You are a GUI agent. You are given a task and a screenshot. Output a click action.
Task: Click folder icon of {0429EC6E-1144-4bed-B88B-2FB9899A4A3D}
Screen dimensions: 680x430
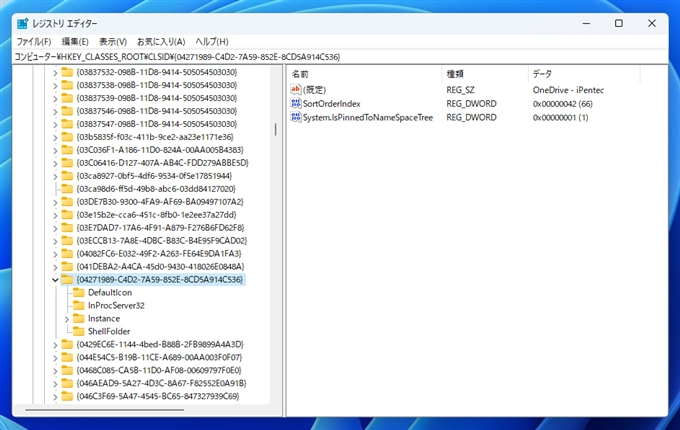[x=67, y=345]
